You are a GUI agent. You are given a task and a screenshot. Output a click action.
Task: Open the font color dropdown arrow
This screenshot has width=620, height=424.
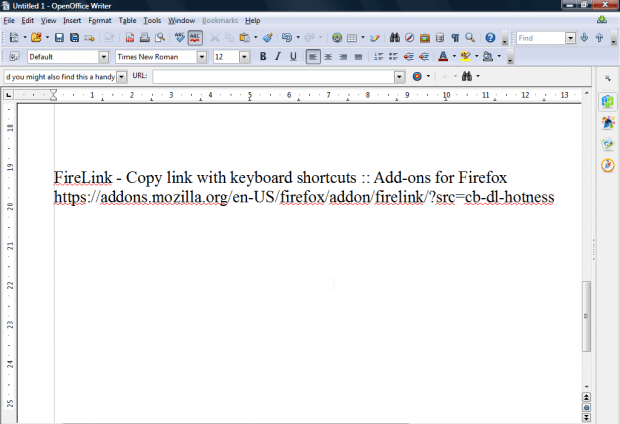[x=454, y=57]
